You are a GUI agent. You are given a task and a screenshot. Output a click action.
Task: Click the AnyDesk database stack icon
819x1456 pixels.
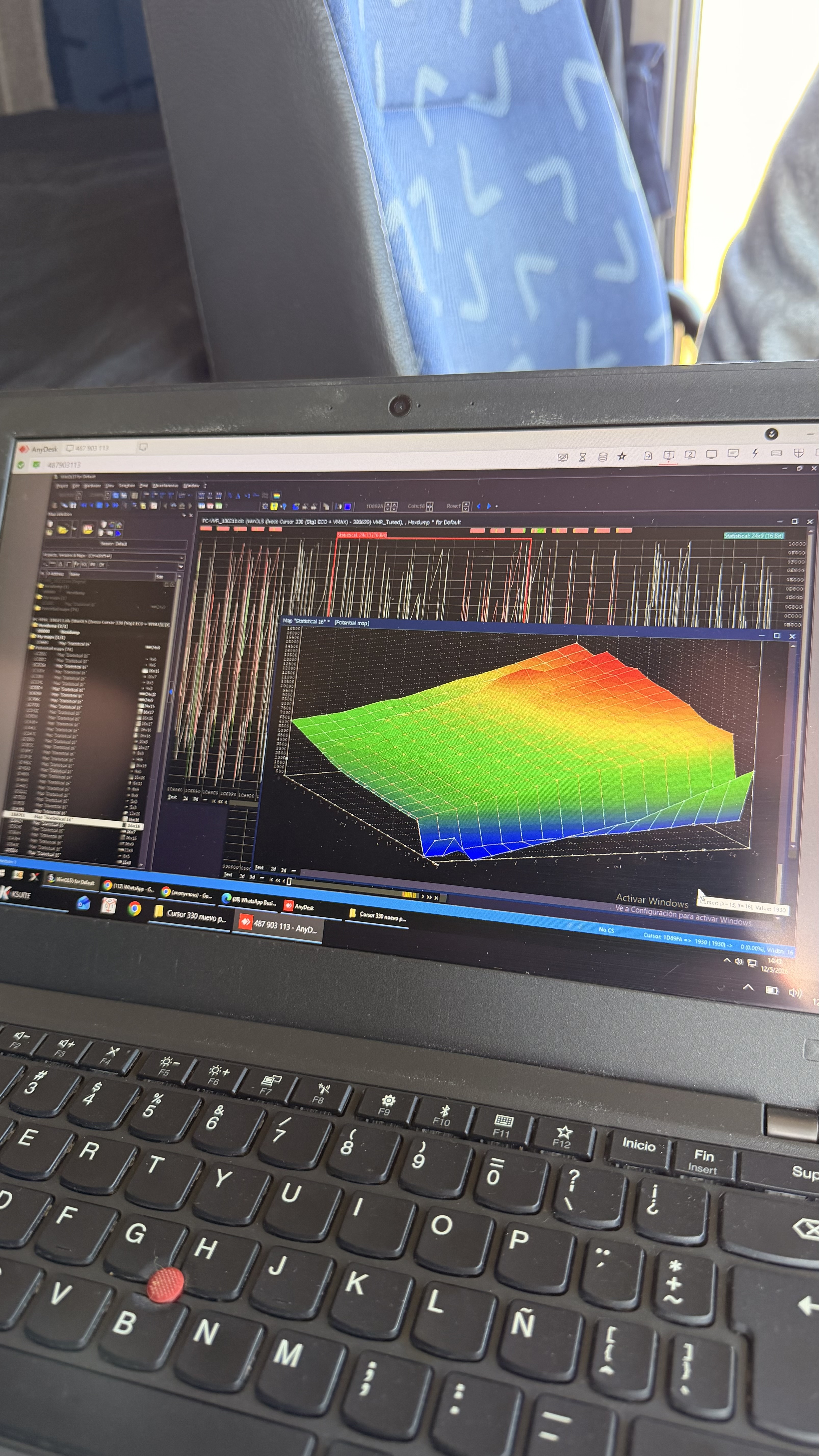point(603,457)
